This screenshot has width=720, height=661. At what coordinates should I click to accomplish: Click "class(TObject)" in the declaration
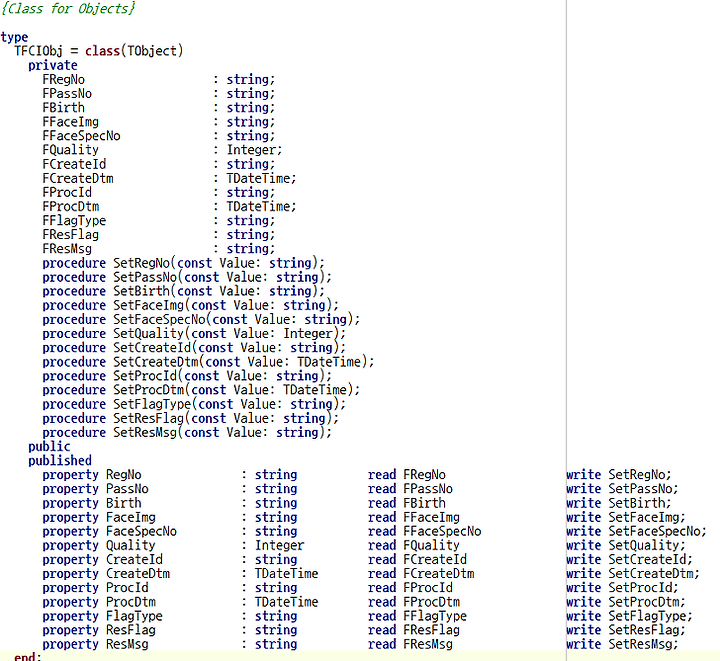(x=134, y=51)
